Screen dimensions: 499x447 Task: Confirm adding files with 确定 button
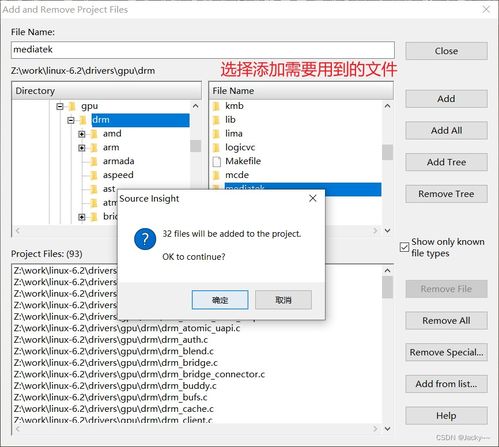(220, 300)
